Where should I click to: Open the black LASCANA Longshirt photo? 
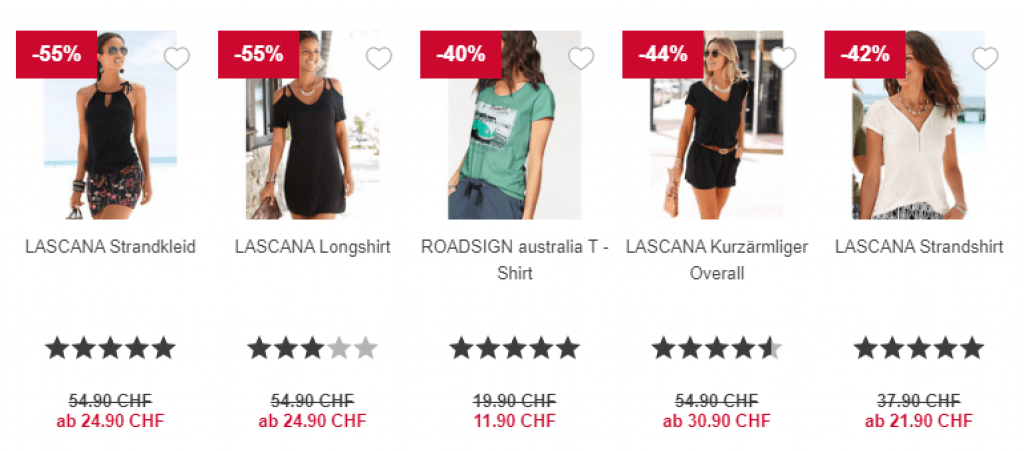tap(313, 125)
